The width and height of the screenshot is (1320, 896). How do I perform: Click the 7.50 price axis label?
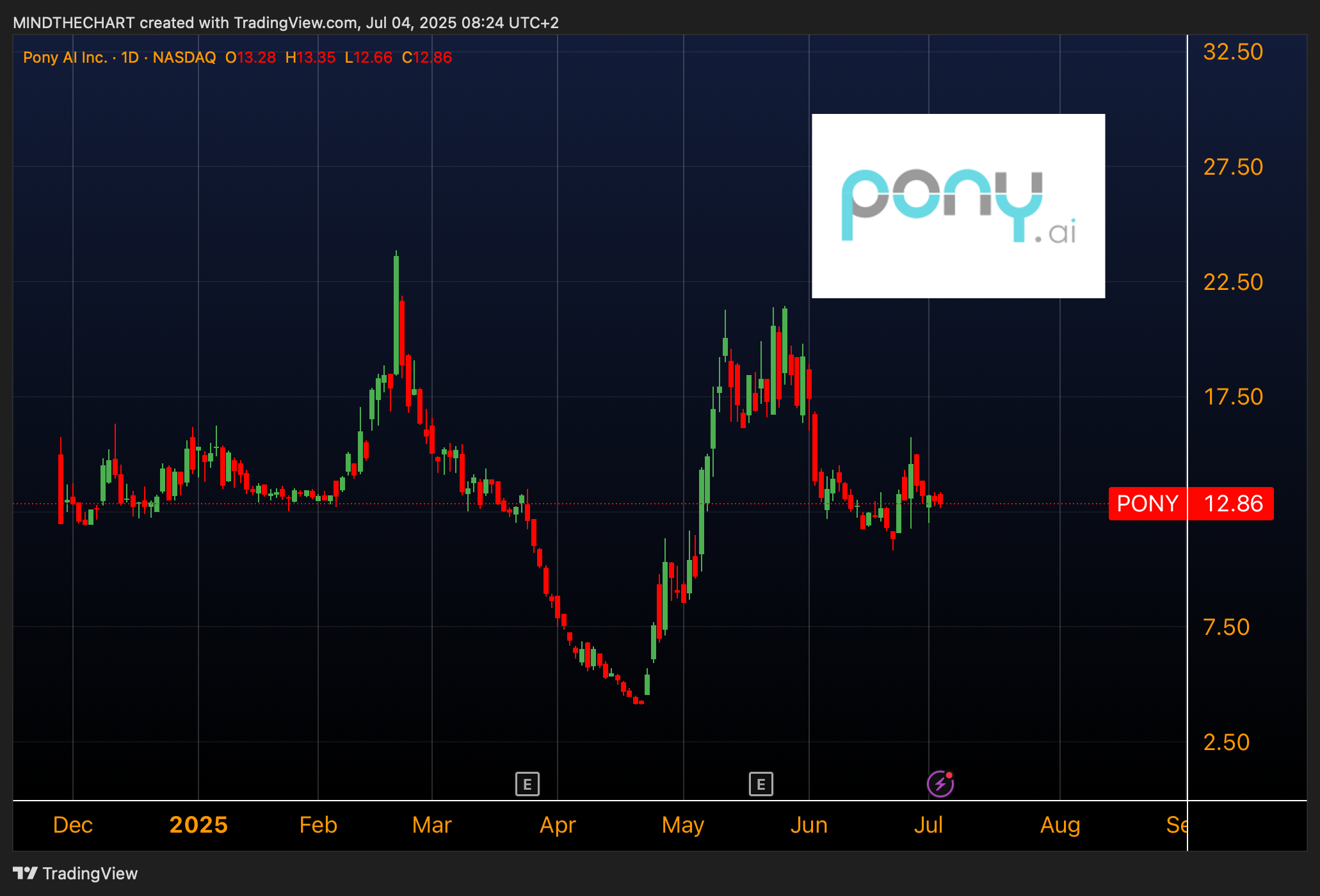pyautogui.click(x=1226, y=627)
